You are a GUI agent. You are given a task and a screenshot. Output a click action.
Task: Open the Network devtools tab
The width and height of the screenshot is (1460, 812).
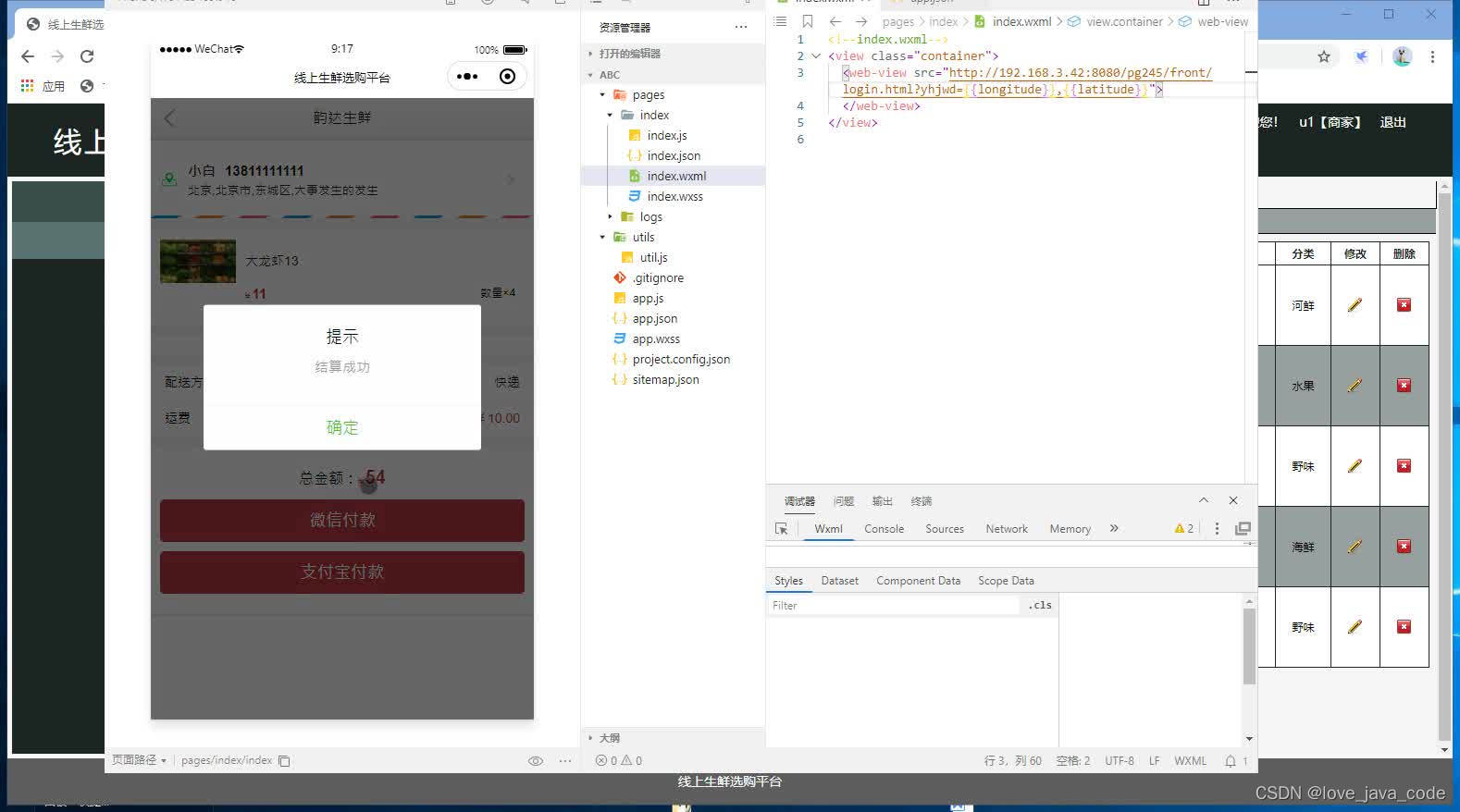click(x=1007, y=529)
